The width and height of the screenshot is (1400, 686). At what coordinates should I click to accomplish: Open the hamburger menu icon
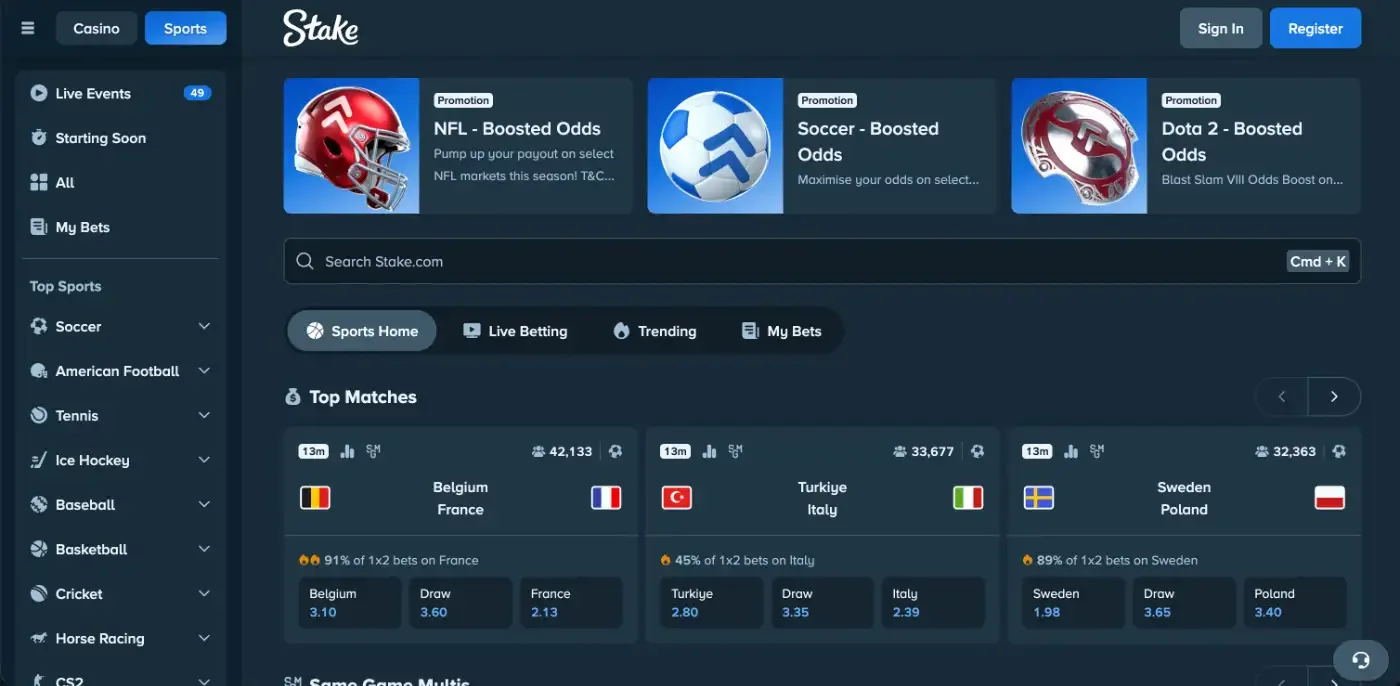(28, 28)
